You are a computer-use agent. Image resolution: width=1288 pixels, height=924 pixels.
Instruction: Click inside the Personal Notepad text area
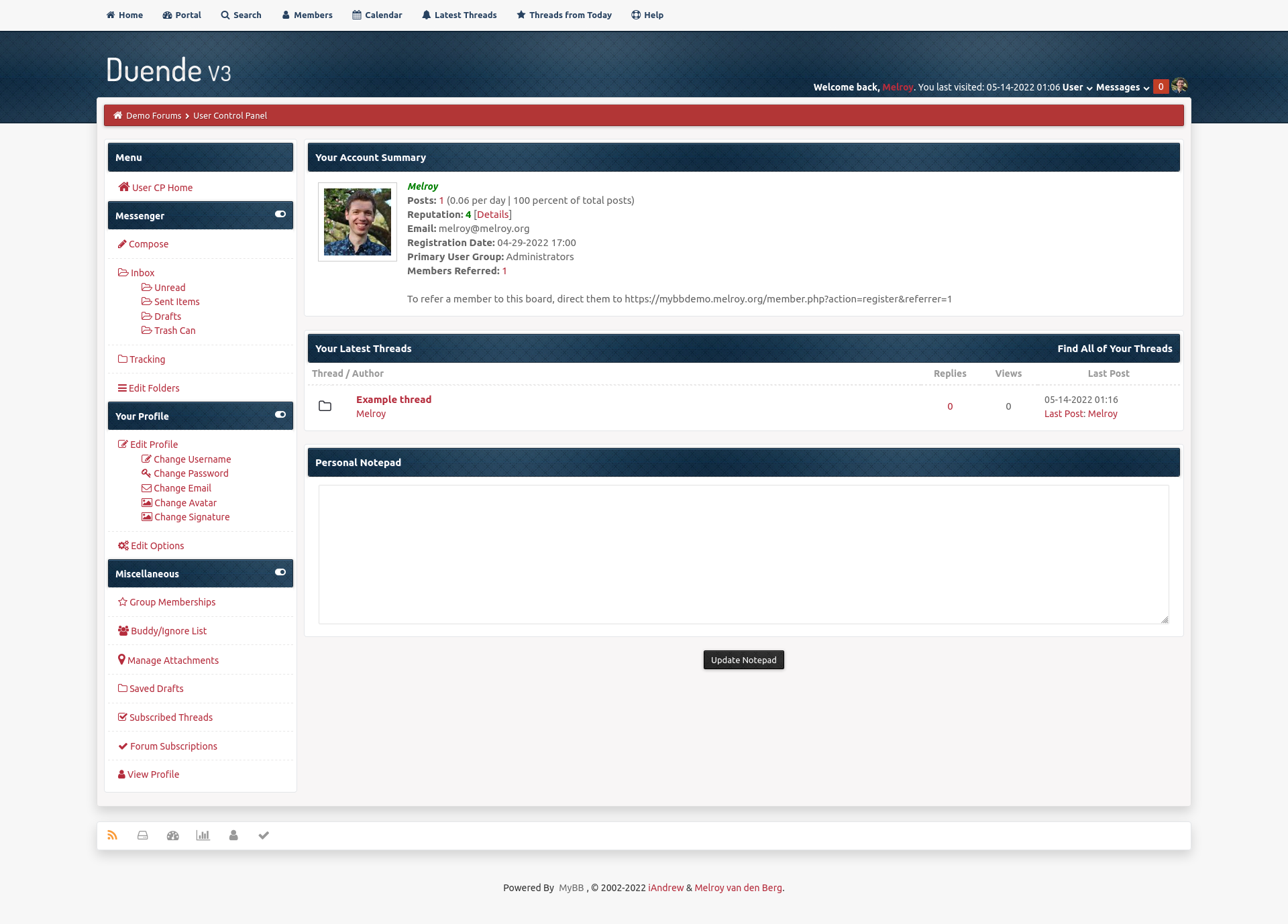(x=743, y=554)
